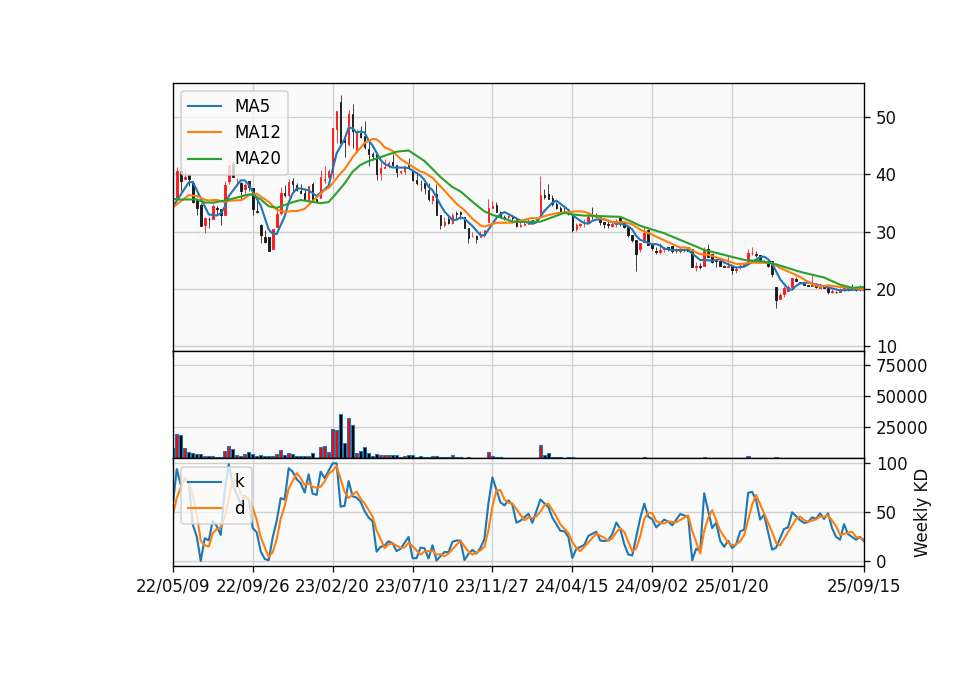Click the 23/02/20 date tick label
The image size is (960, 690).
(x=332, y=586)
